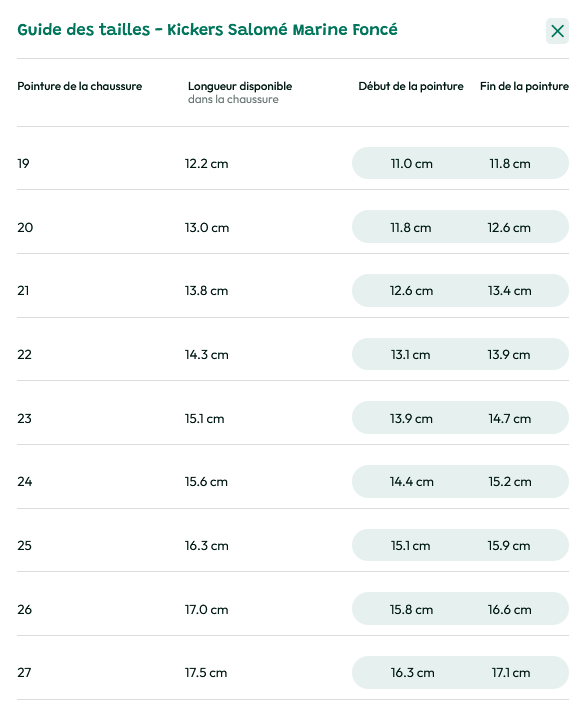The height and width of the screenshot is (703, 582).
Task: Select shoe size 21 row
Action: click(x=293, y=291)
